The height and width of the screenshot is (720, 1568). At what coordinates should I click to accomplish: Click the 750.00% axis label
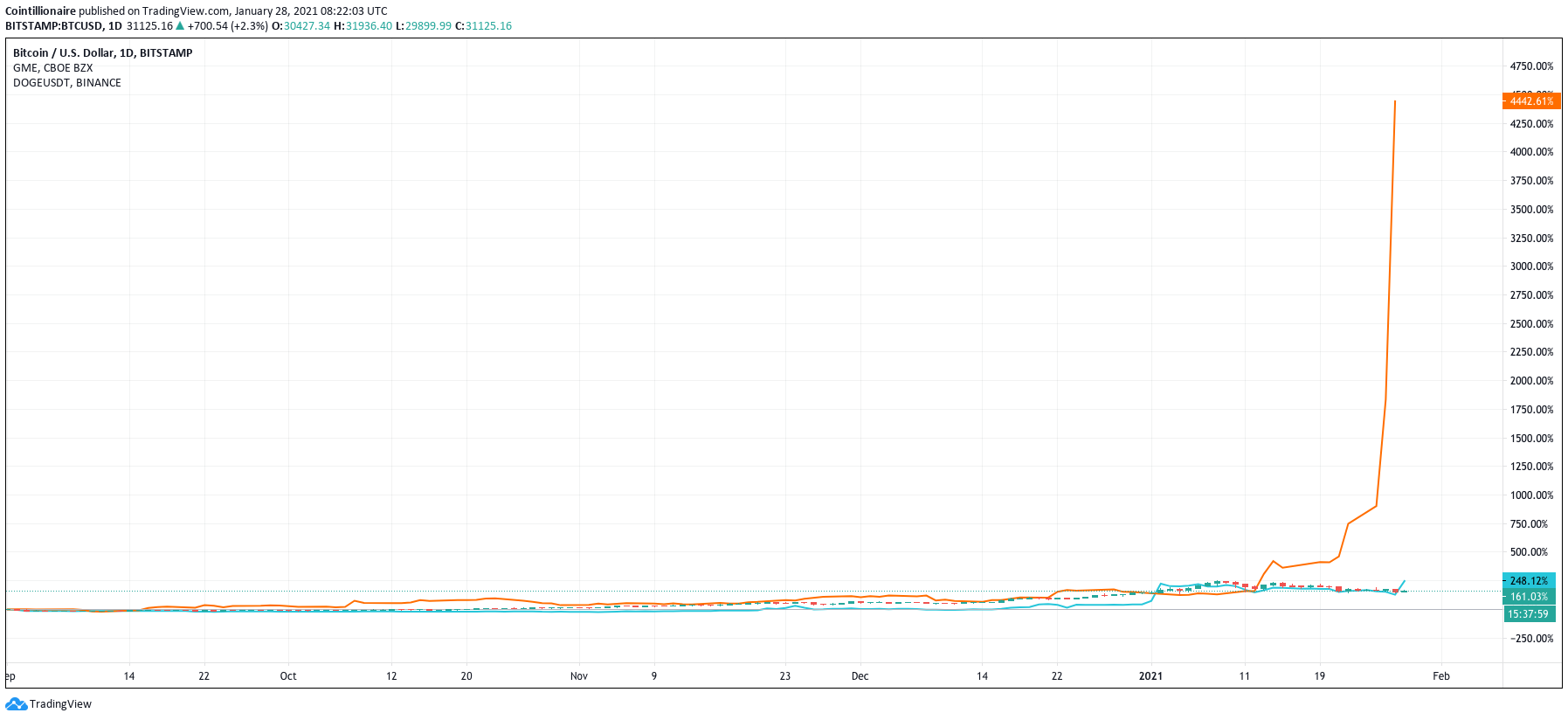tap(1529, 524)
